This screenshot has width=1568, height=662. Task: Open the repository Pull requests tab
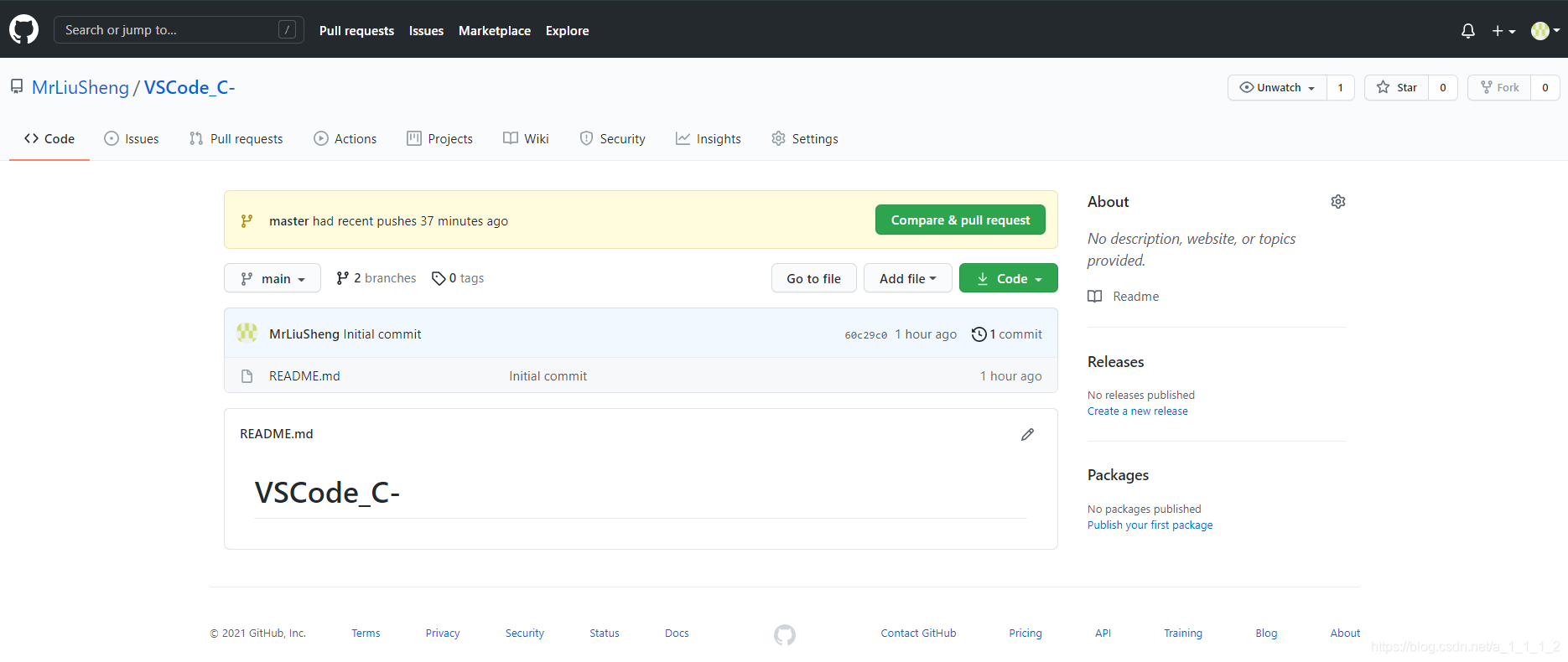click(236, 139)
